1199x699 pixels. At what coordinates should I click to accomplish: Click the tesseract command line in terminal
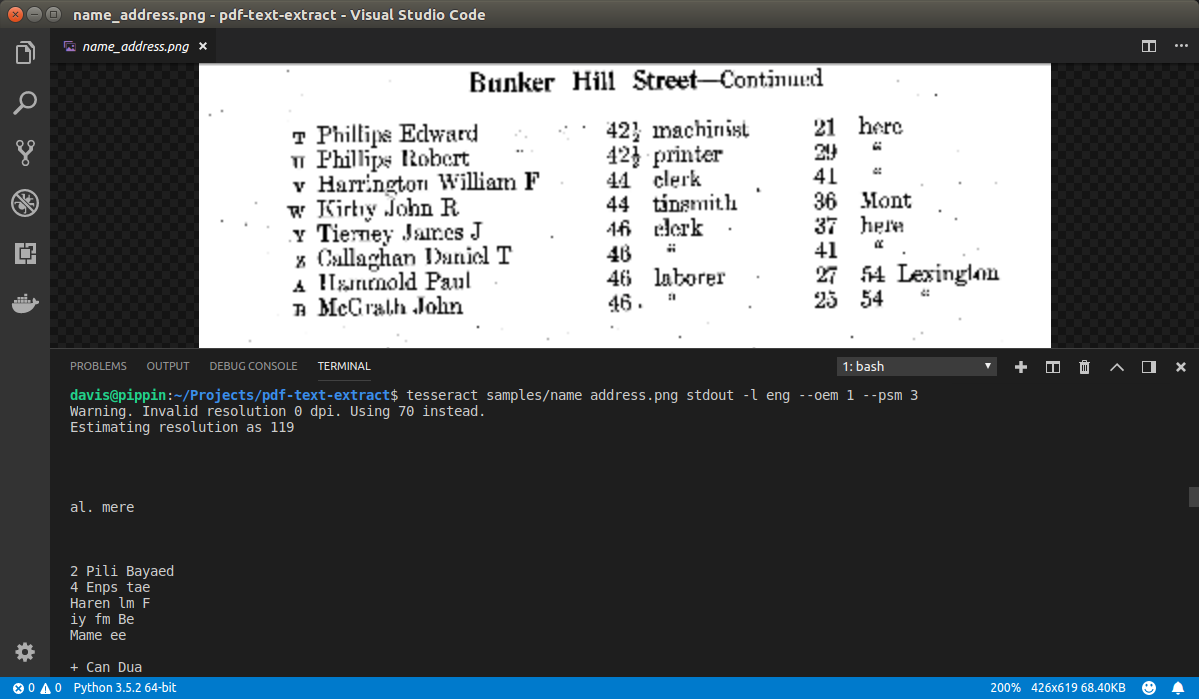coord(661,395)
